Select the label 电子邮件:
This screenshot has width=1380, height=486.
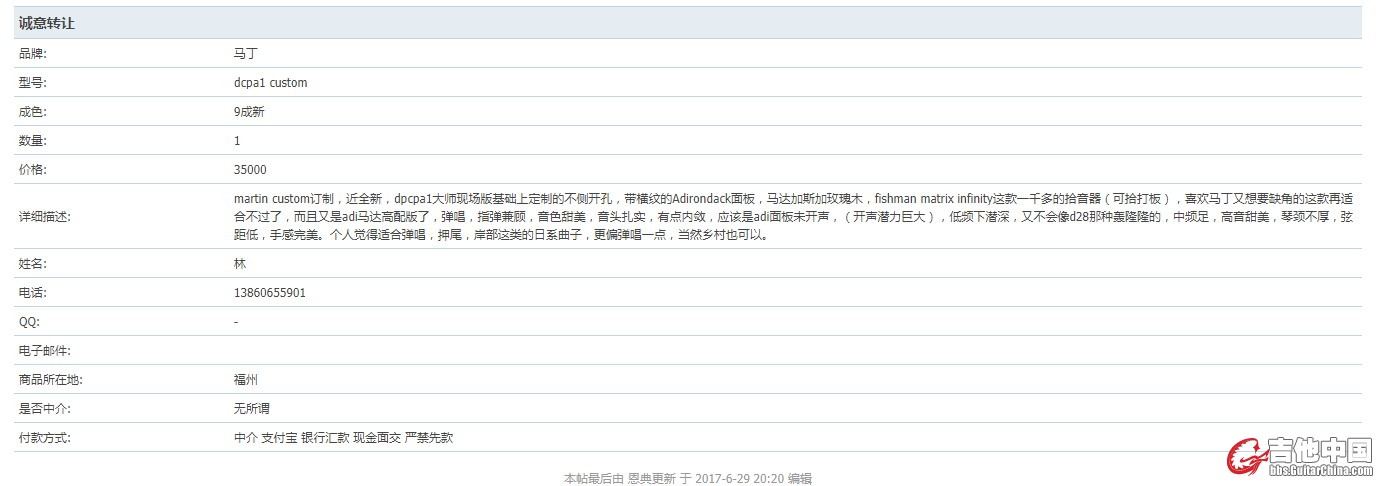tap(46, 351)
